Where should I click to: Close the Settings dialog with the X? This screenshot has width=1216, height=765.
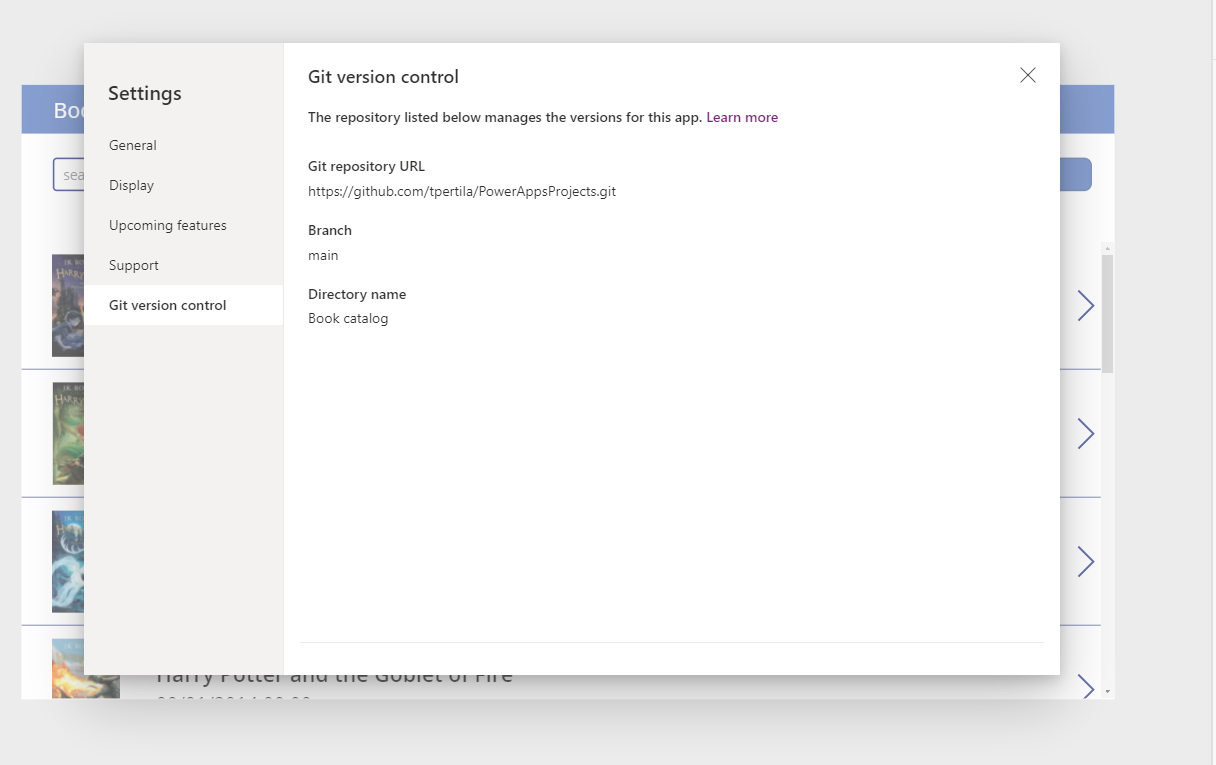[x=1027, y=76]
